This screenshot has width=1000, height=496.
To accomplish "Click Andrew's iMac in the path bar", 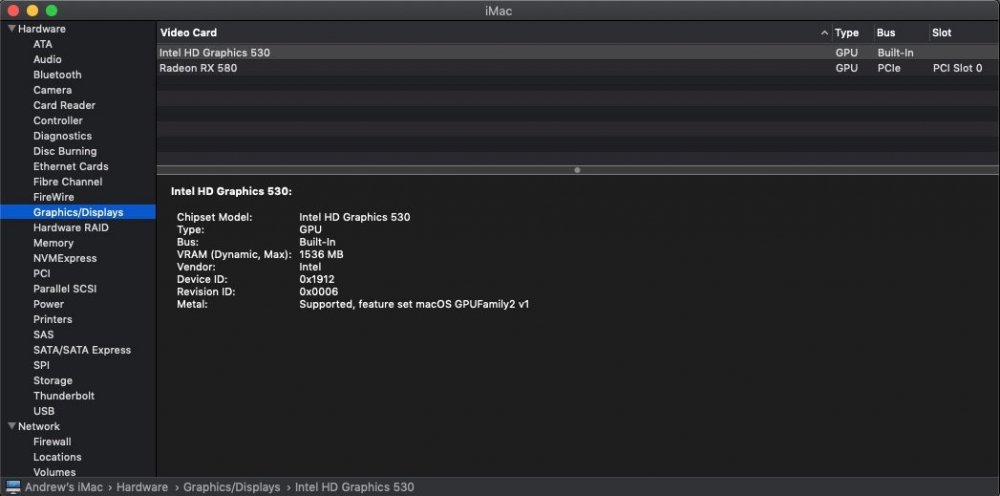I will [x=65, y=487].
